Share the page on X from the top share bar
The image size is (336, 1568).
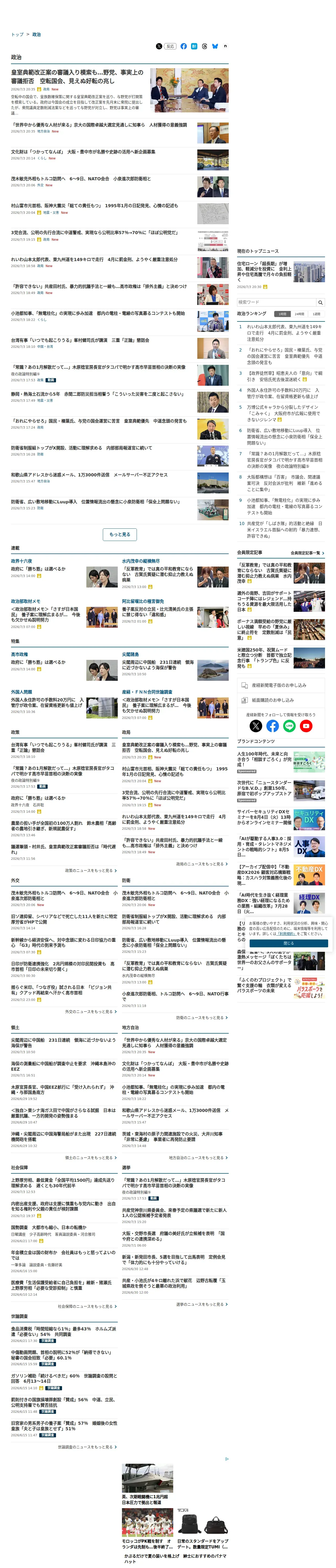159,46
